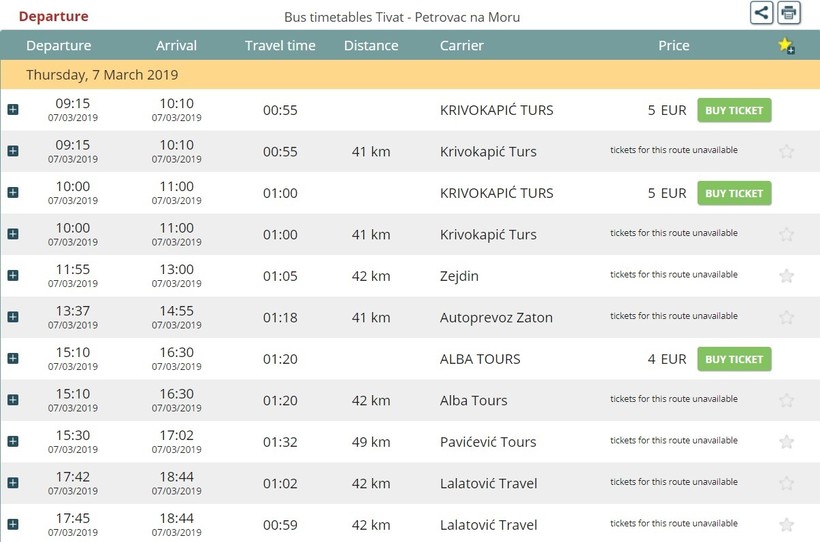Click the print timetable icon
The height and width of the screenshot is (542, 820).
pos(789,13)
